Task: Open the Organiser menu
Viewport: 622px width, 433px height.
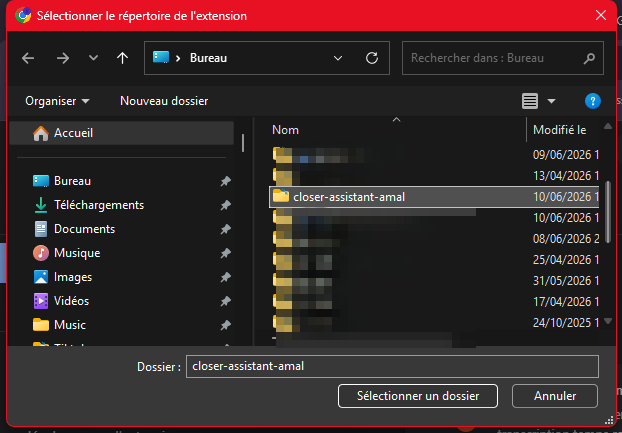Action: tap(57, 101)
